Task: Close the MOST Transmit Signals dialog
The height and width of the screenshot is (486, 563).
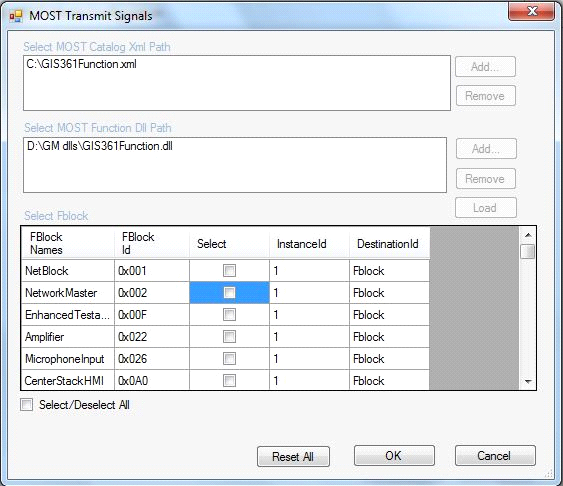Action: pyautogui.click(x=531, y=11)
